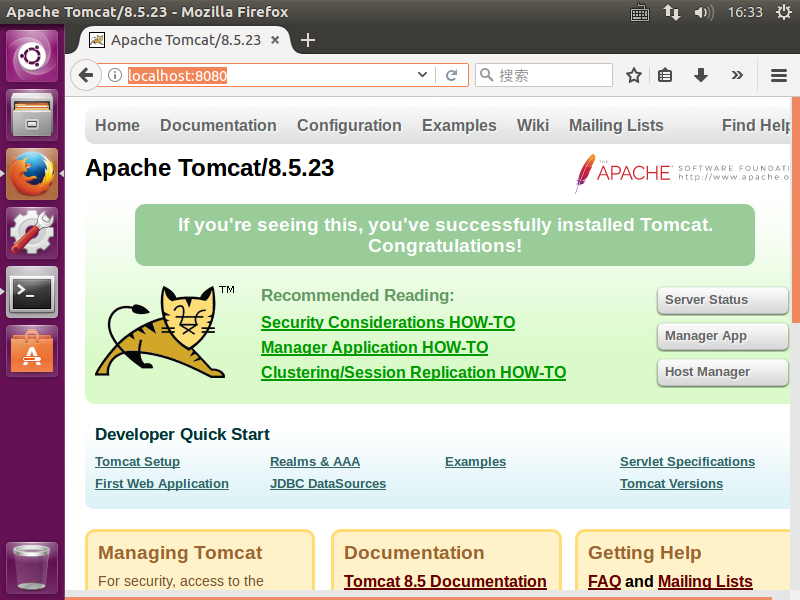Open Clustering/Session Replication HOW-TO link

click(x=413, y=372)
